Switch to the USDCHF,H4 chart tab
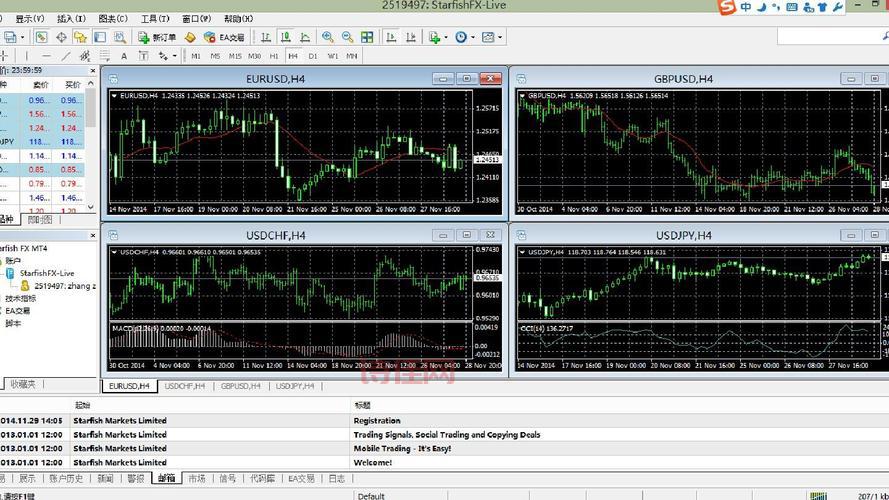Viewport: 889px width, 500px height. tap(185, 386)
